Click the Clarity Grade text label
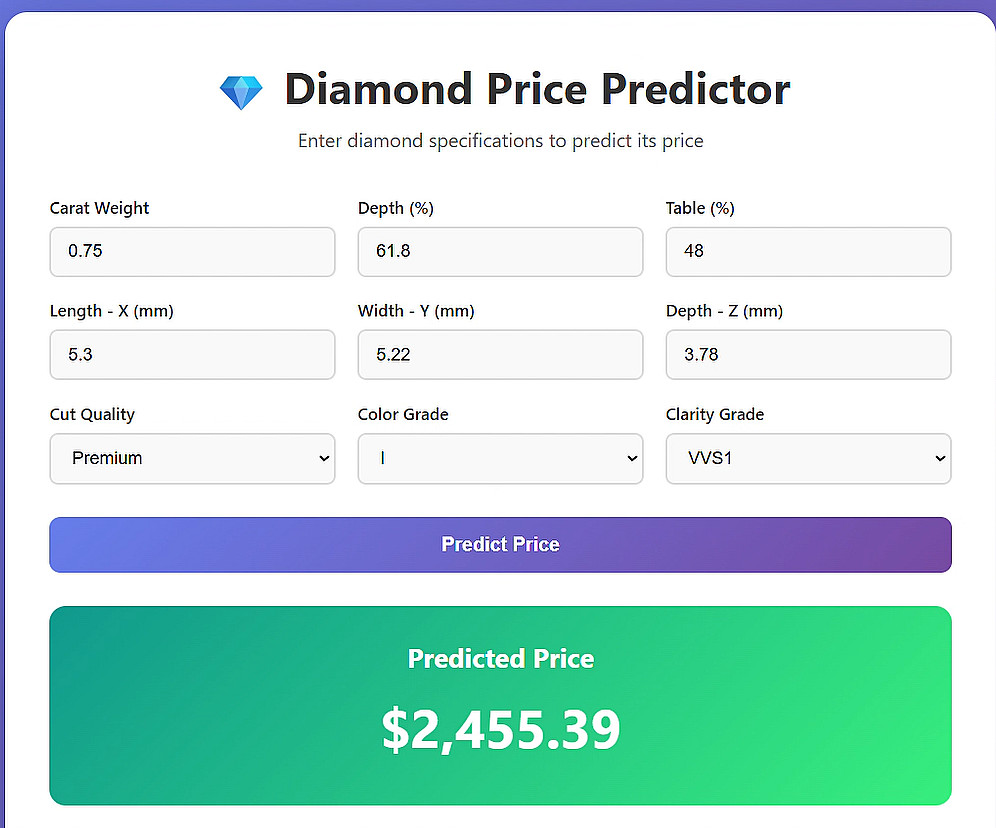Viewport: 996px width, 828px height. 714,414
